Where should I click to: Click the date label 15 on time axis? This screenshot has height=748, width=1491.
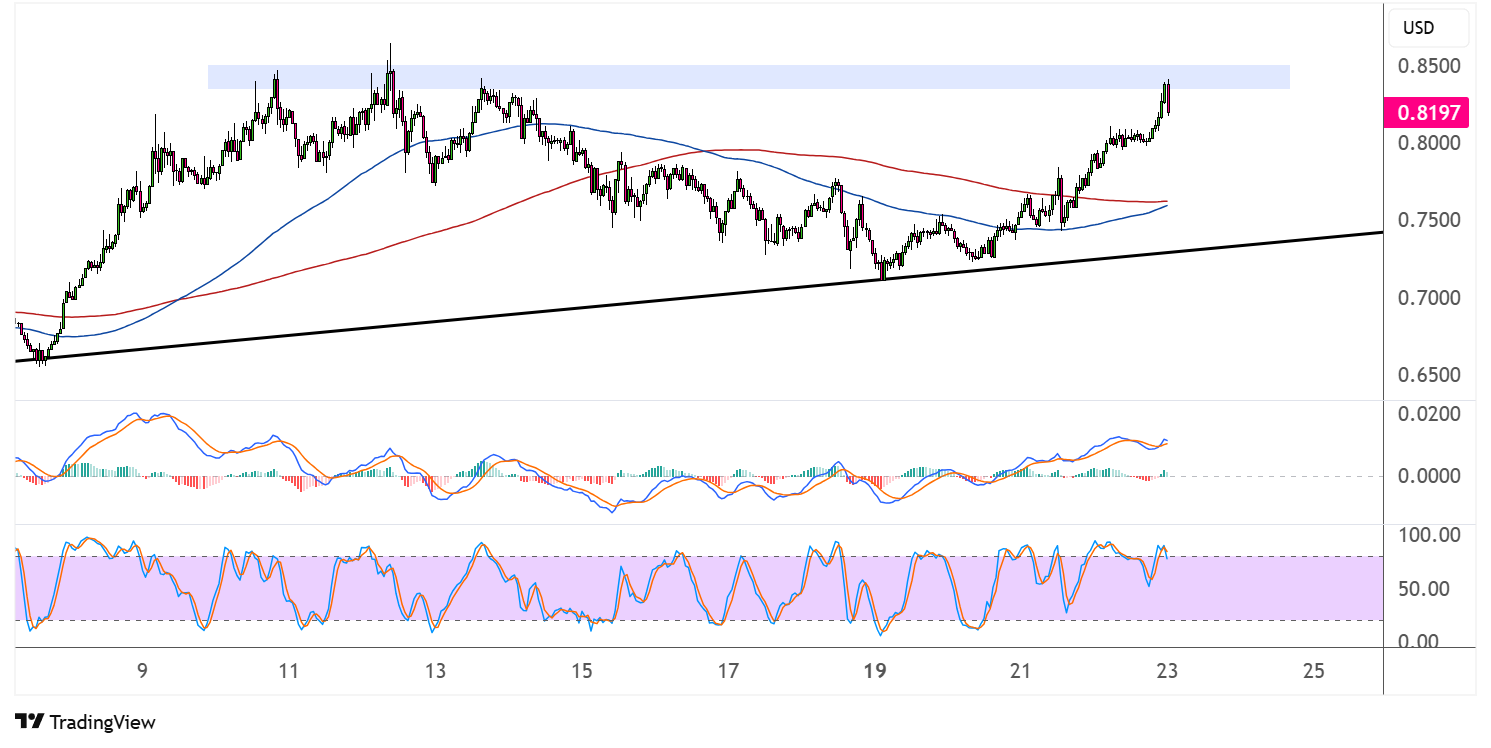(x=582, y=671)
